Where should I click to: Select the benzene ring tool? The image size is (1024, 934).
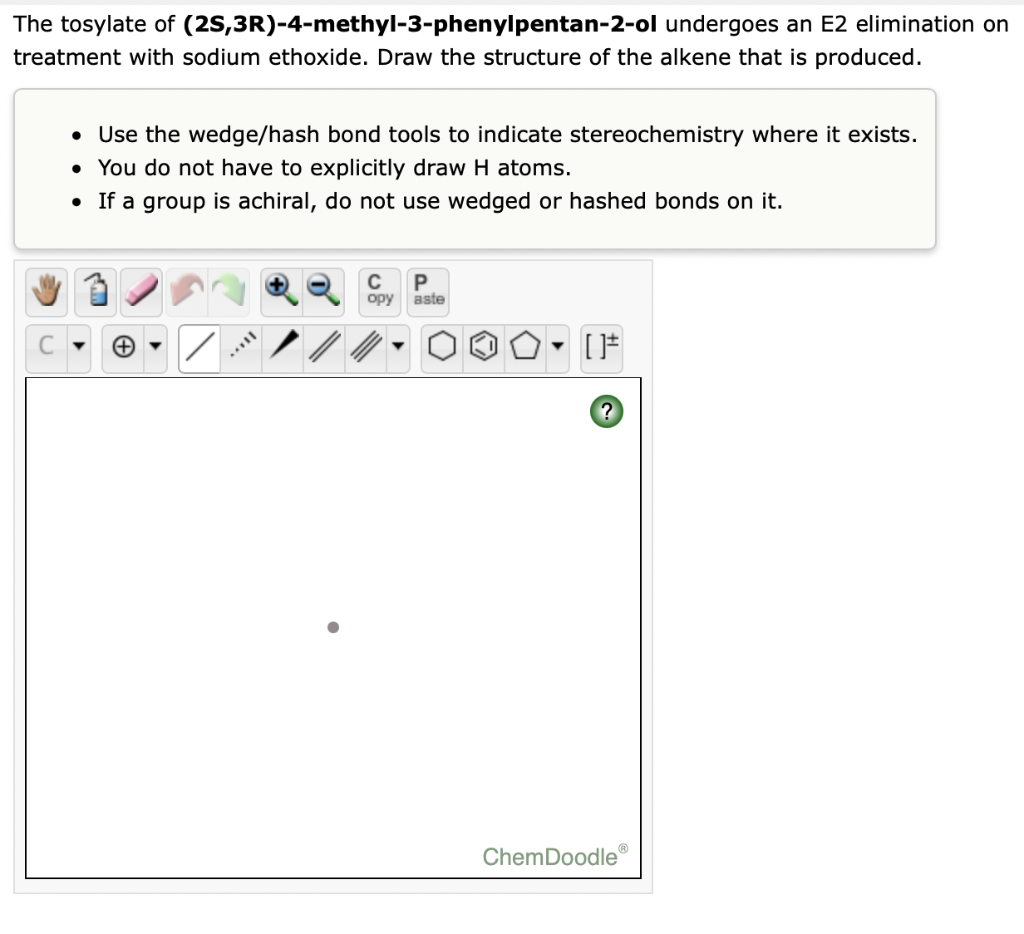(484, 347)
